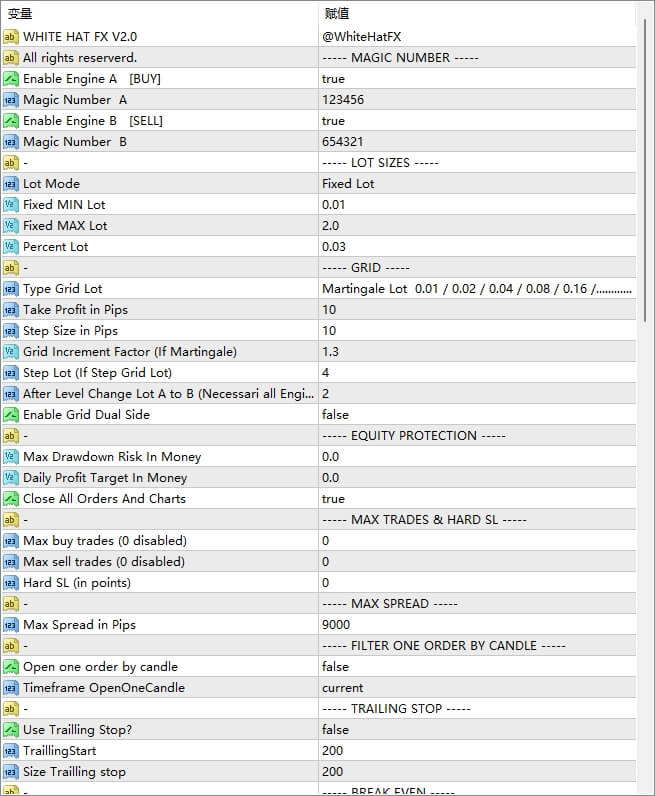Click the integer icon beside Take Profit in Pips
Screen dimensions: 655x796
tap(10, 310)
